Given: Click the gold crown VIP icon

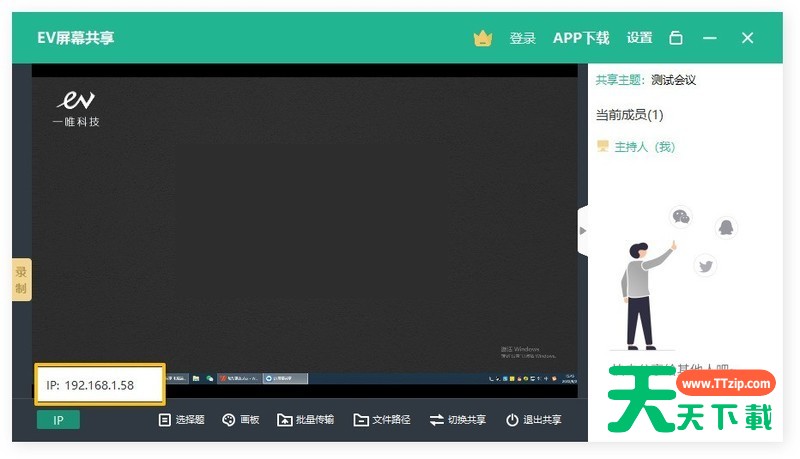Looking at the screenshot, I should click(483, 38).
